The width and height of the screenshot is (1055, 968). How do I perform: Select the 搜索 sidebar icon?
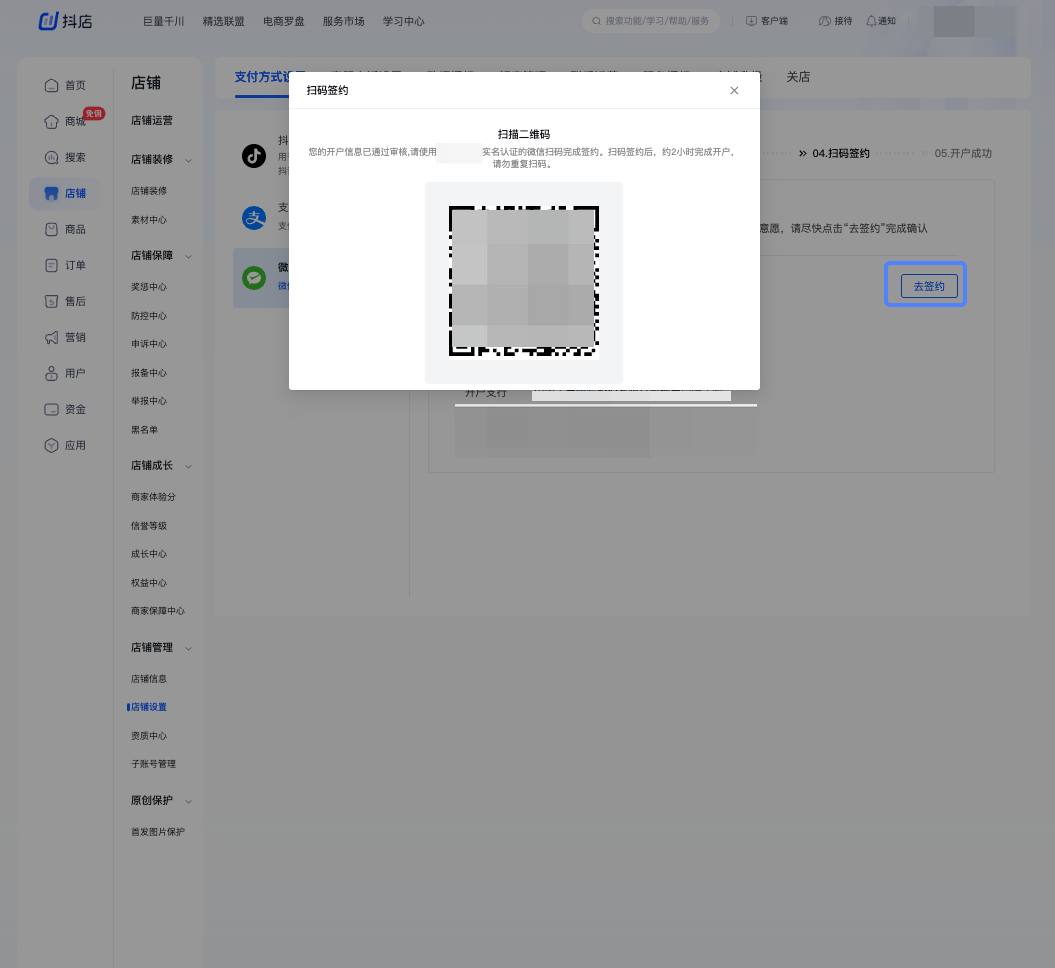(52, 158)
